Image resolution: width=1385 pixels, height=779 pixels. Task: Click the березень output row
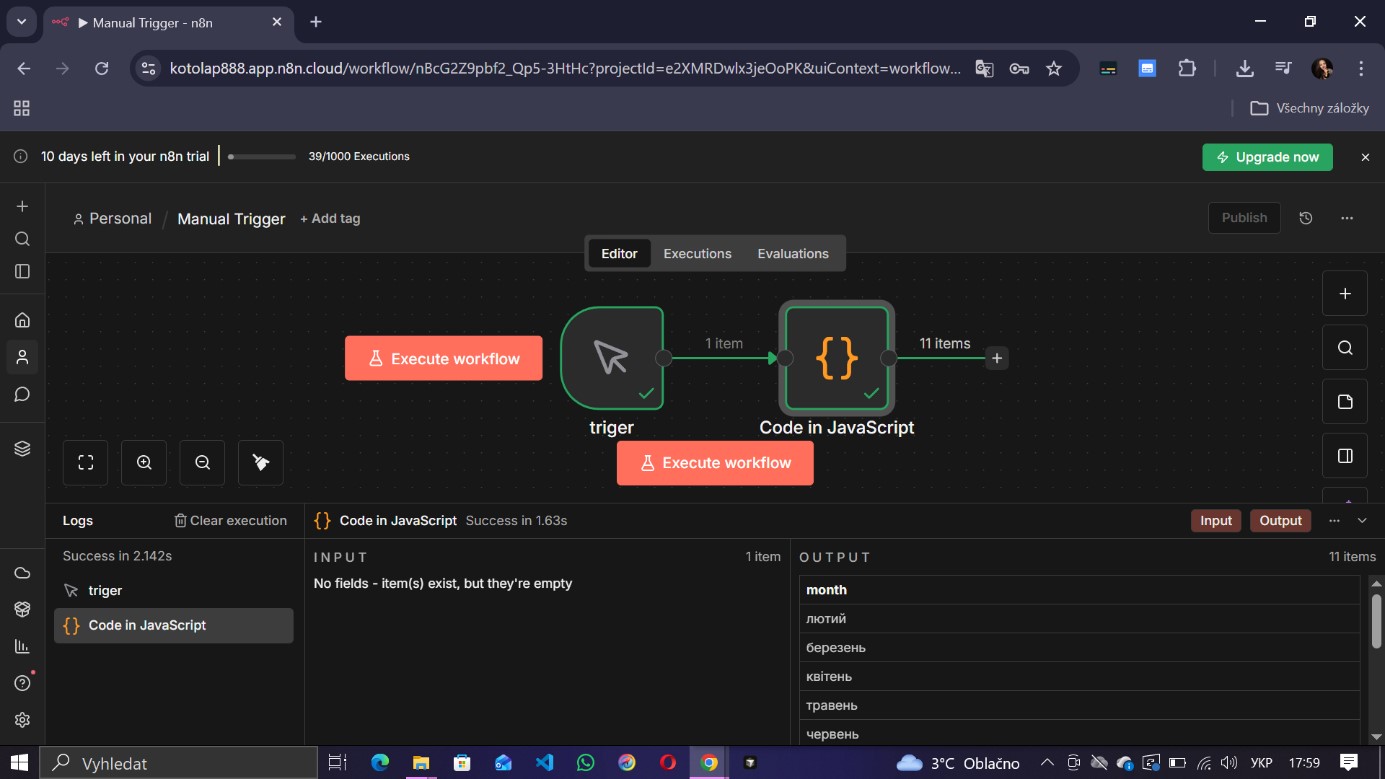[x=1080, y=647]
